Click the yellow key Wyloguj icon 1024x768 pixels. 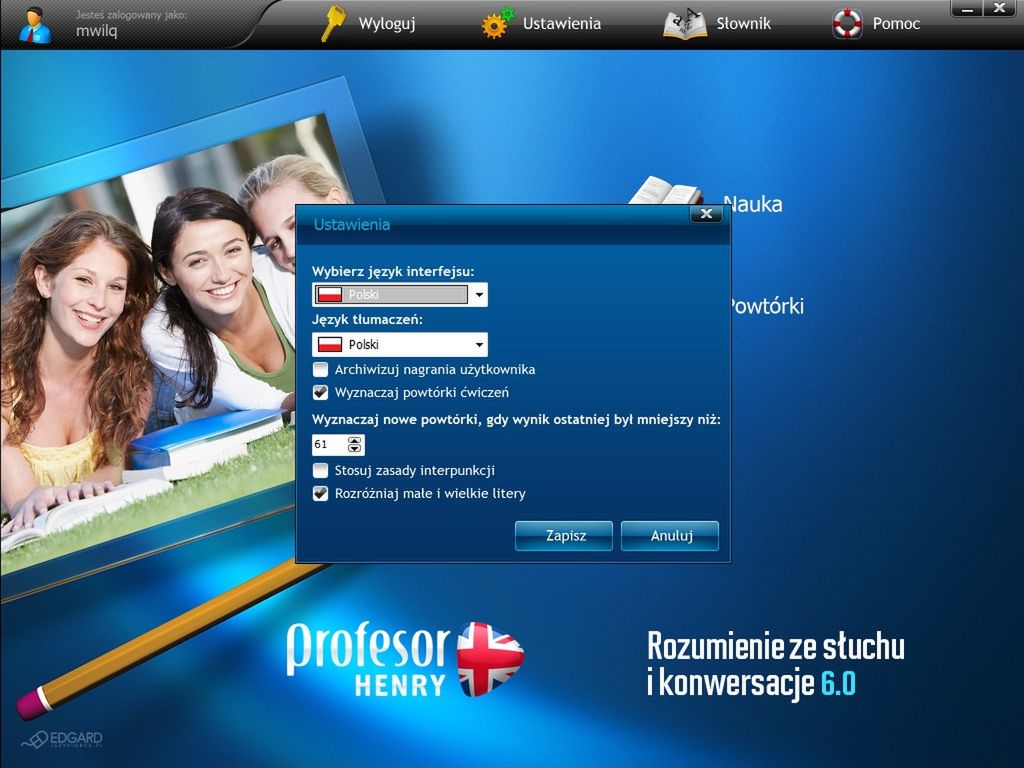point(333,24)
